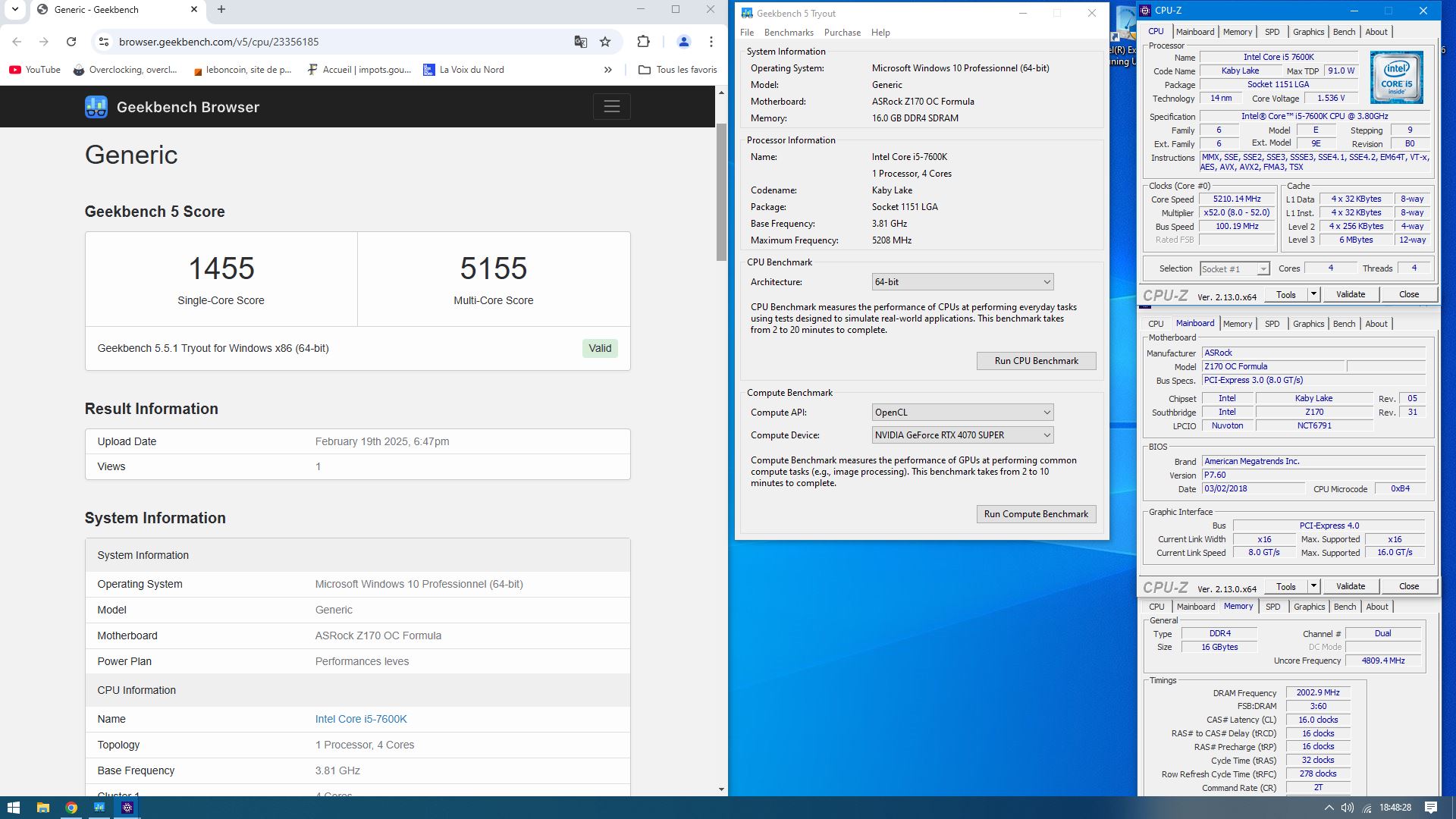The image size is (1456, 819).
Task: Open the notification center icon
Action: (1431, 808)
